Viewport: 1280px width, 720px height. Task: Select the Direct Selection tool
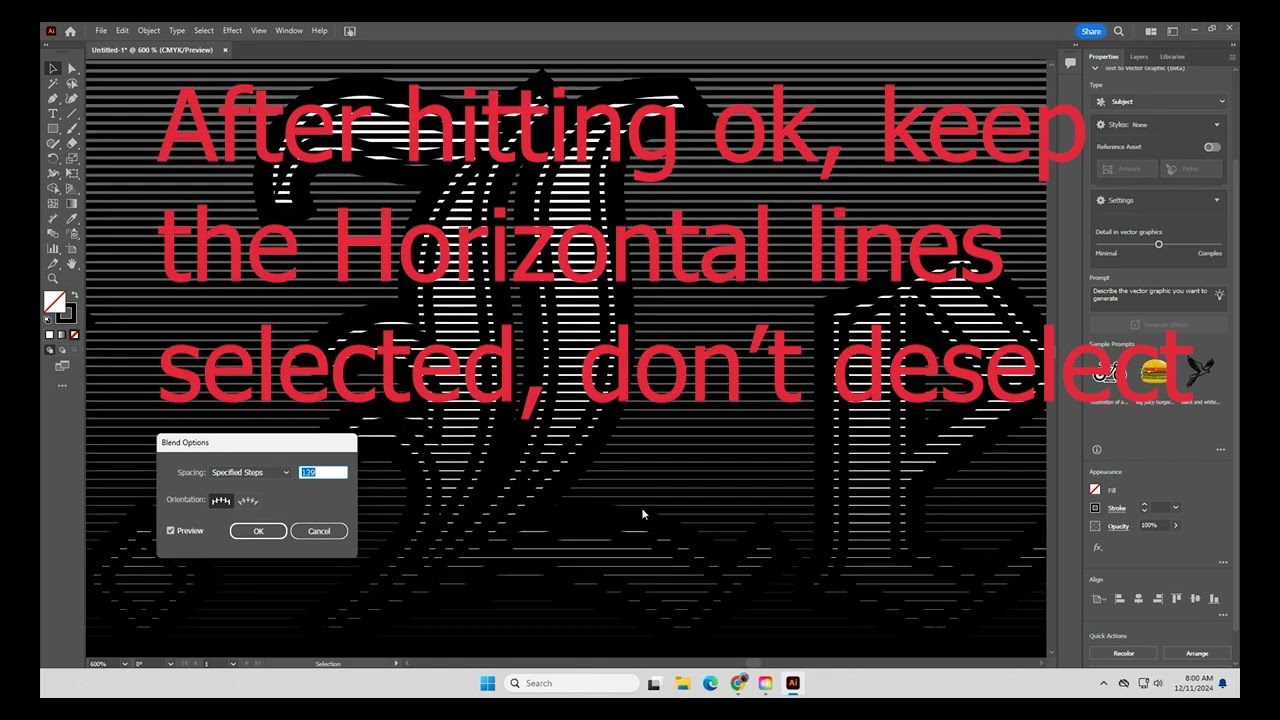pyautogui.click(x=72, y=69)
